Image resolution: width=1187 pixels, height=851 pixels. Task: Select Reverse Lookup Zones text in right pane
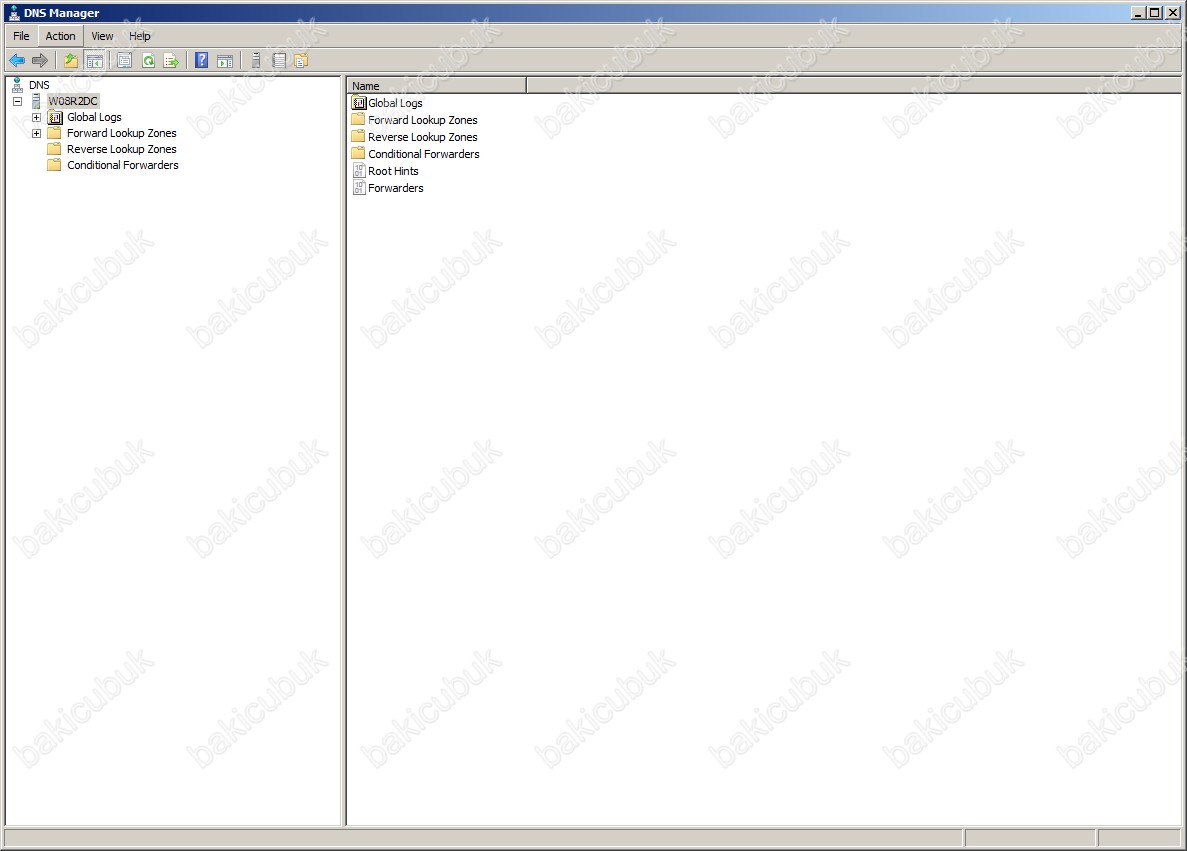point(422,137)
